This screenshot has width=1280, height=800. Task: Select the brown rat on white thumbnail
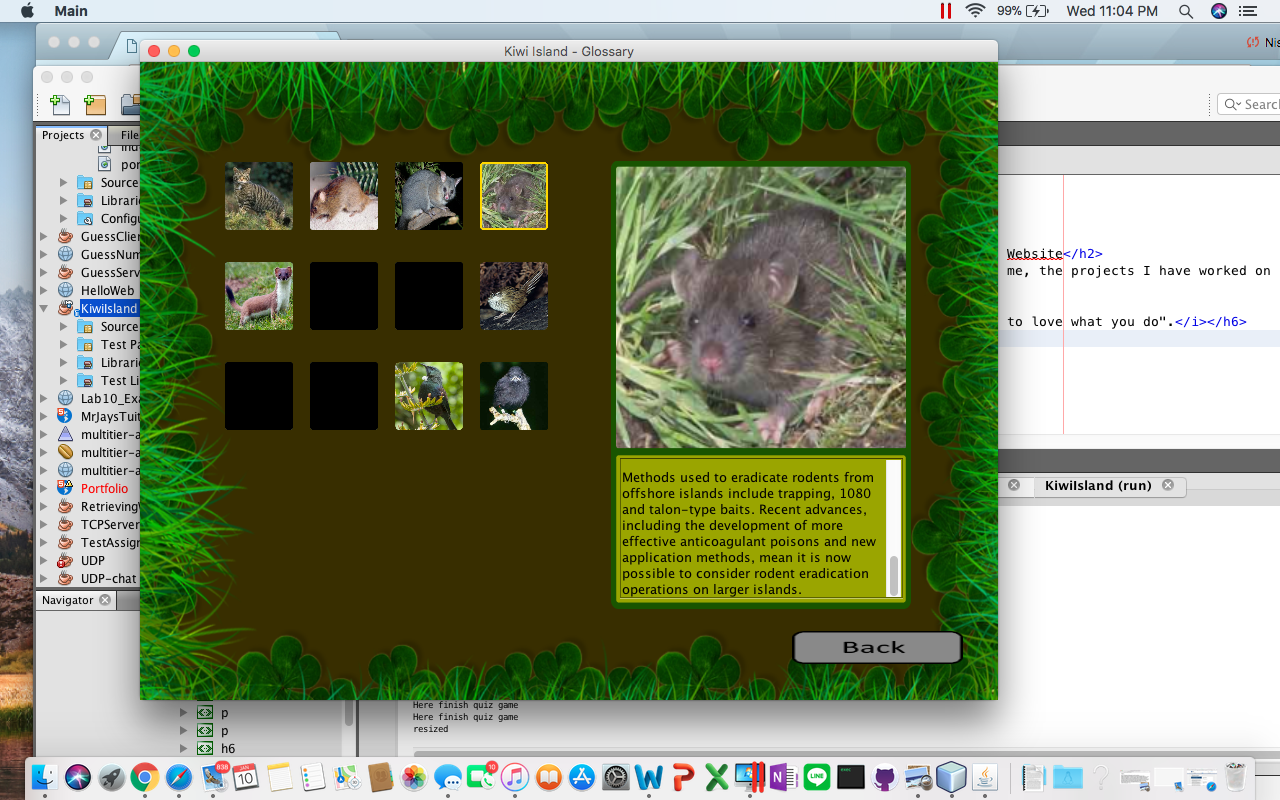[x=344, y=196]
